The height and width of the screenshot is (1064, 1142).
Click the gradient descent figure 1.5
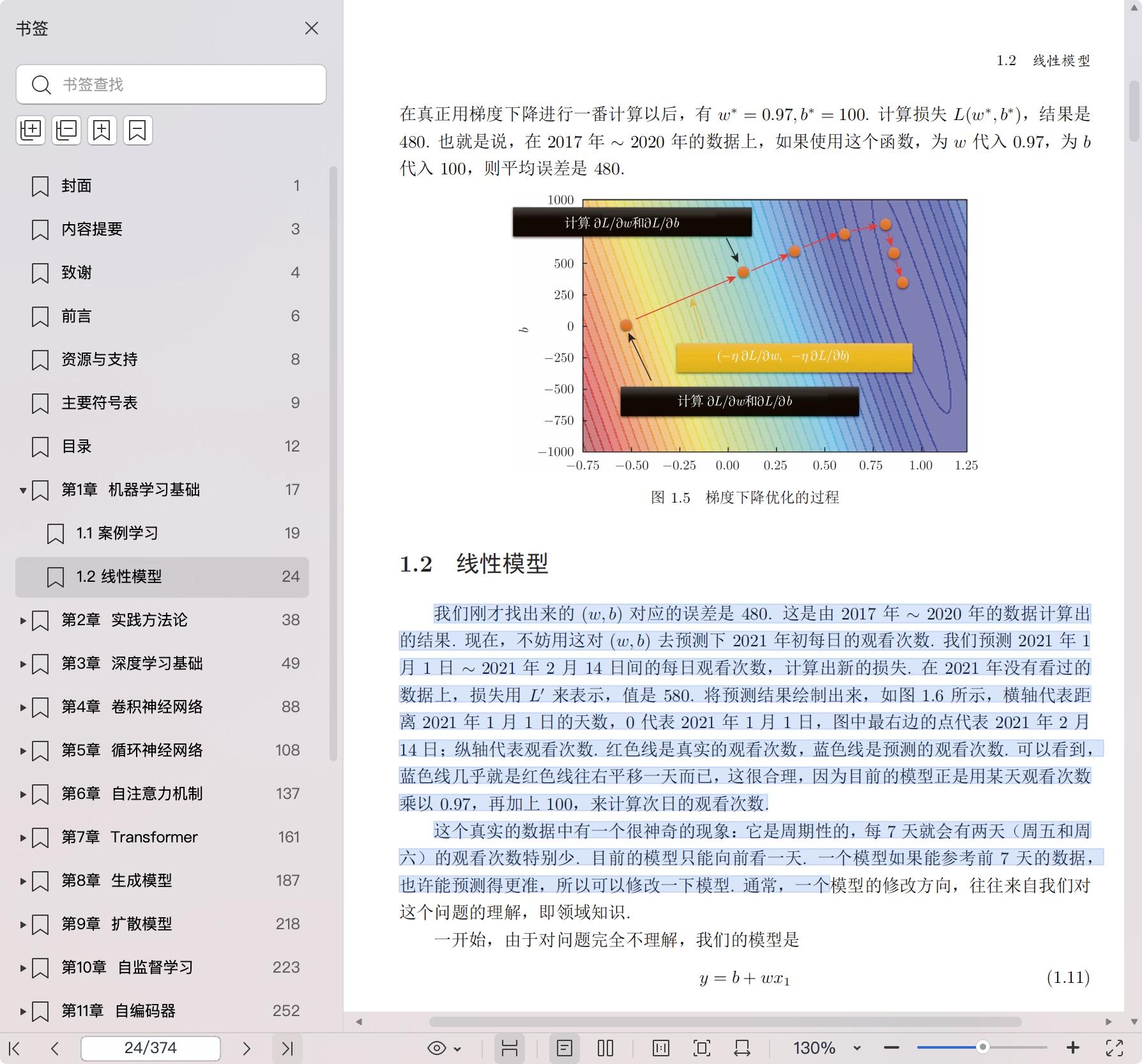pyautogui.click(x=745, y=334)
